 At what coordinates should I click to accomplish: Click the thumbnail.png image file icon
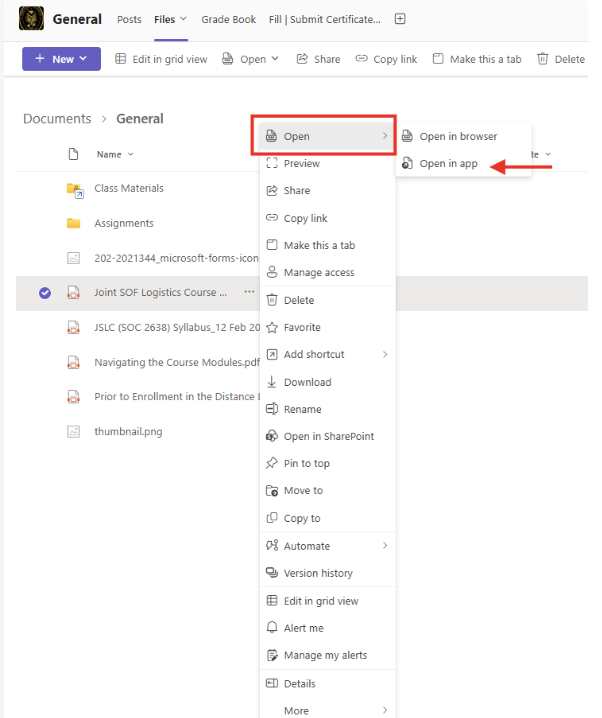click(73, 431)
